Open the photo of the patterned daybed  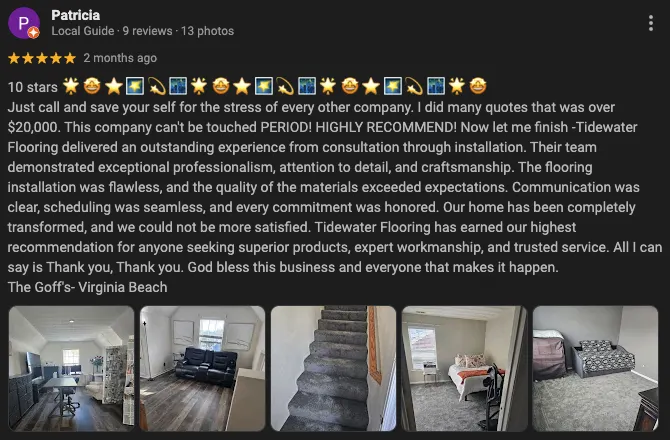tap(595, 368)
